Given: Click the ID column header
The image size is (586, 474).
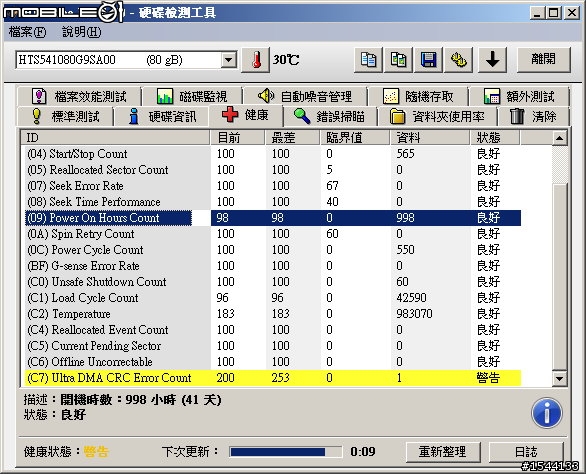Looking at the screenshot, I should [115, 138].
